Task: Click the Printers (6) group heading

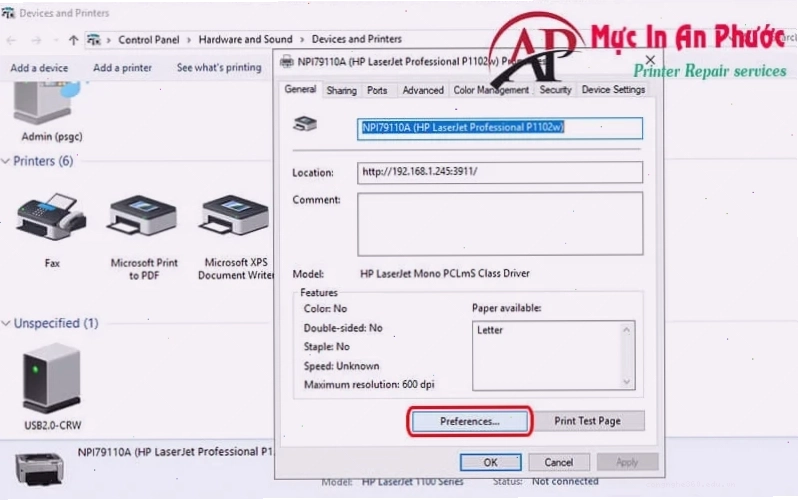Action: [43, 161]
